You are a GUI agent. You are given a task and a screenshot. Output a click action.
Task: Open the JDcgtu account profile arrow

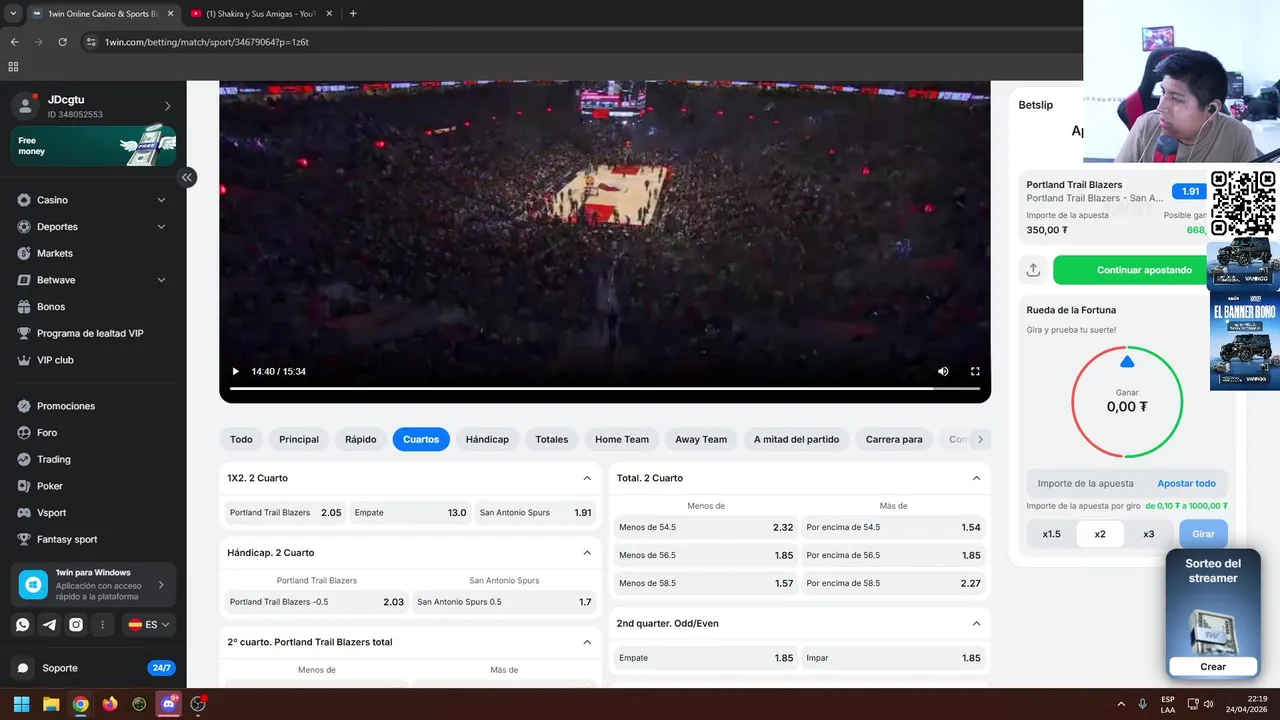pos(167,106)
